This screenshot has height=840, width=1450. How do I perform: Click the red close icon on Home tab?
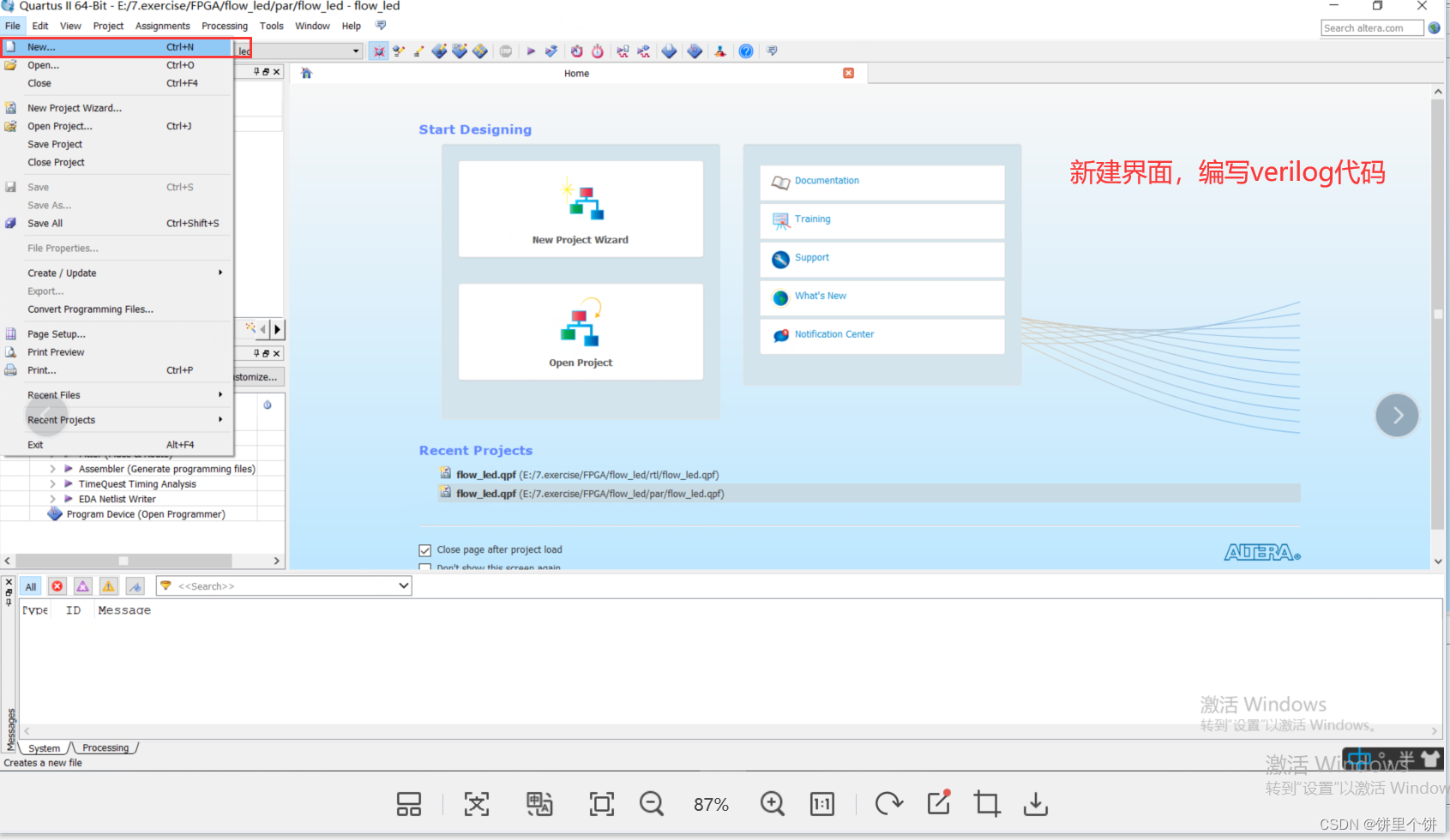pos(849,73)
